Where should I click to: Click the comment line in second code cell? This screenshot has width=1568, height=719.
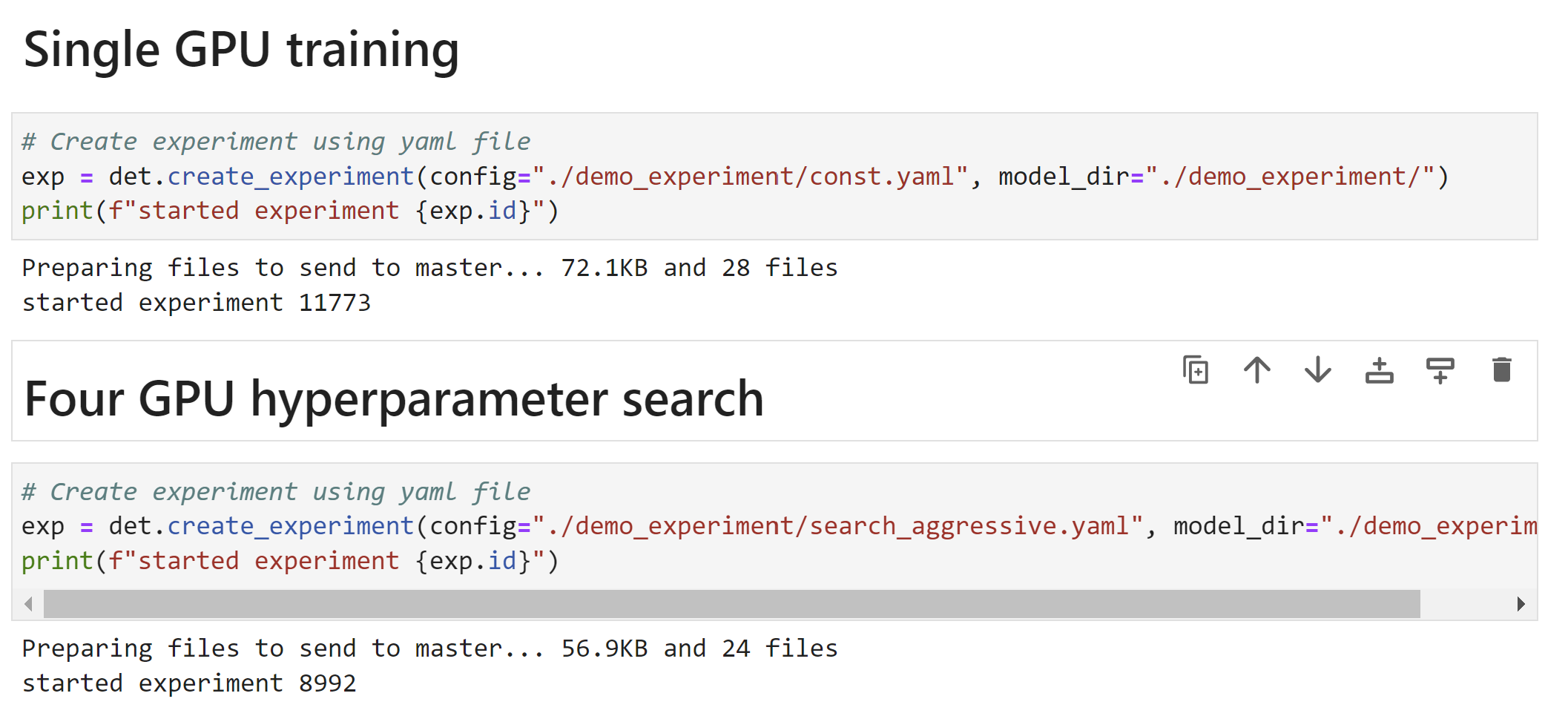tap(276, 492)
